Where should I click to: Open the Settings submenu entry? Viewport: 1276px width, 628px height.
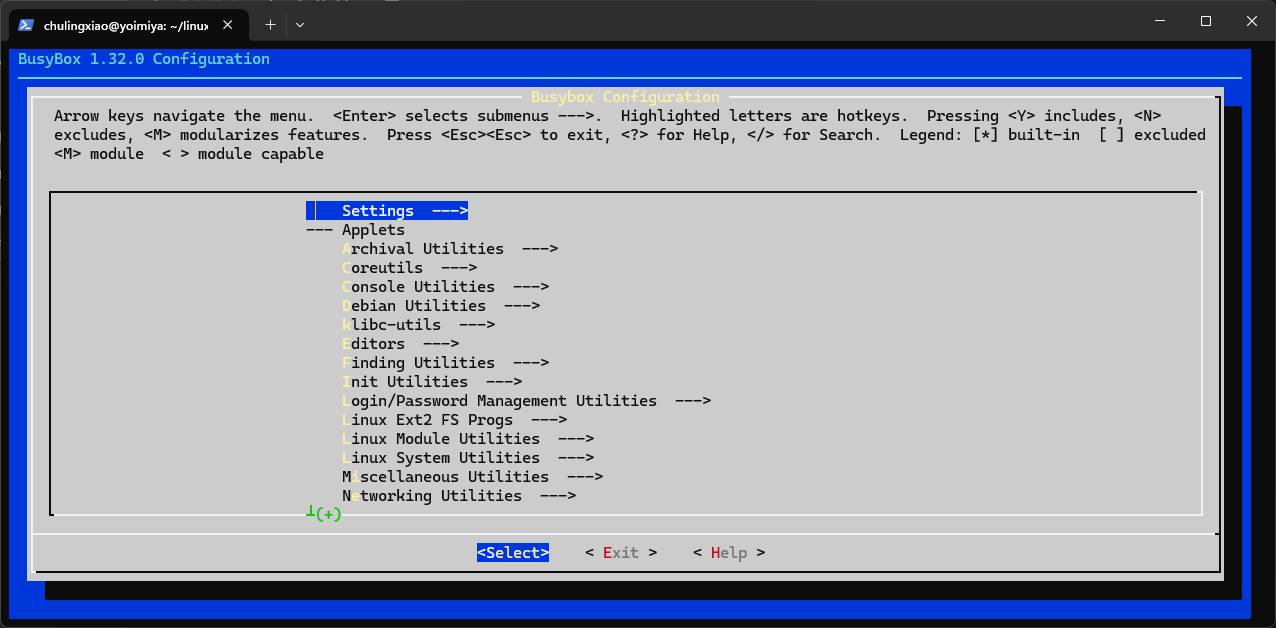(388, 211)
